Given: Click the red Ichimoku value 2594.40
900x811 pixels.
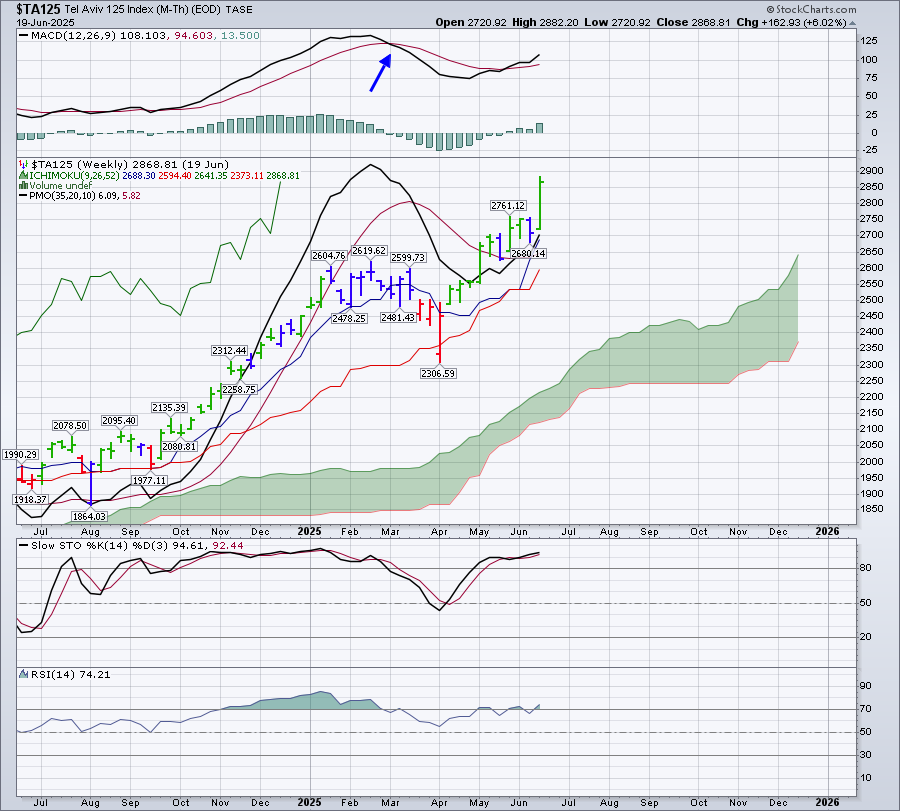Looking at the screenshot, I should pos(174,176).
